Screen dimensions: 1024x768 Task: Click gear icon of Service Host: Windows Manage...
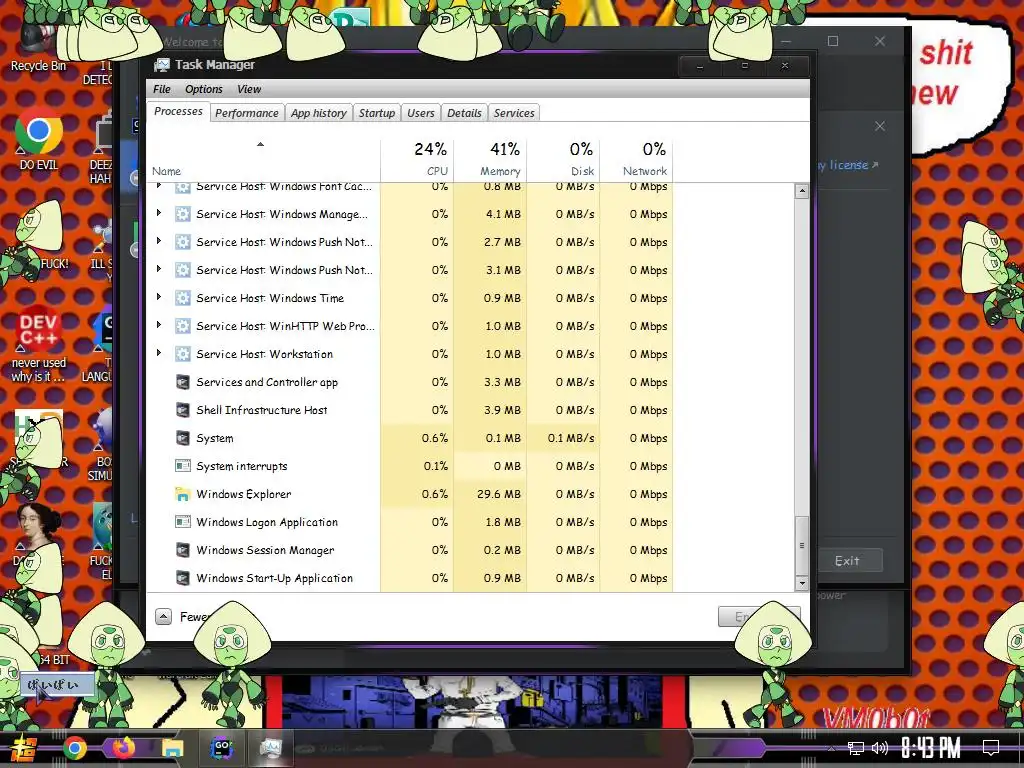point(183,214)
